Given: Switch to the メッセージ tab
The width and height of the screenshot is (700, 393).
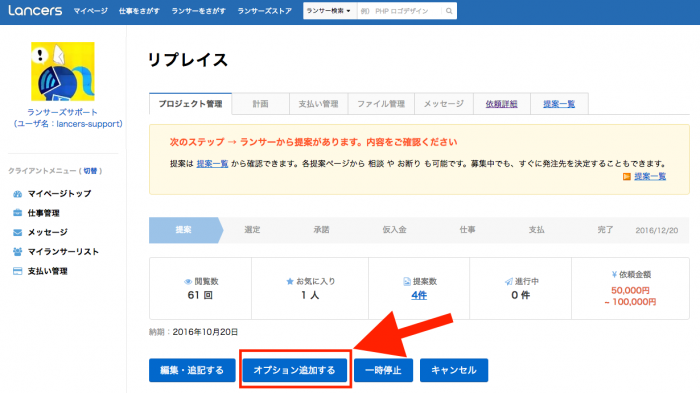Looking at the screenshot, I should point(444,104).
